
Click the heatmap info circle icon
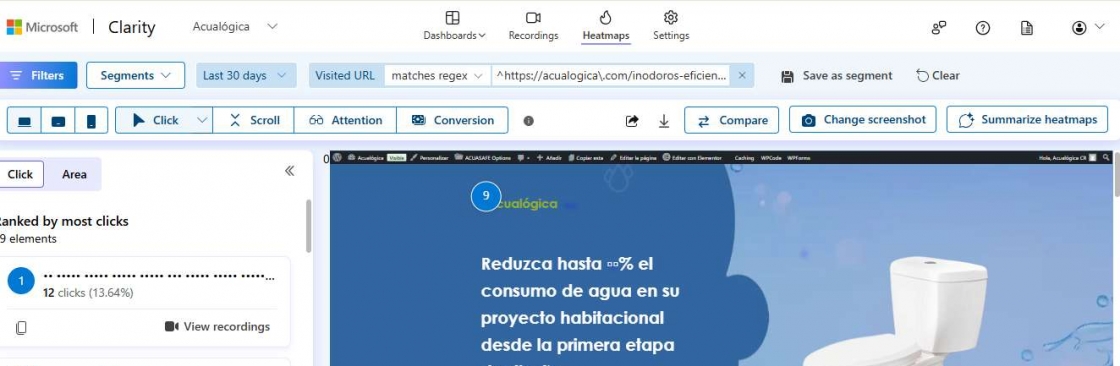(x=529, y=121)
